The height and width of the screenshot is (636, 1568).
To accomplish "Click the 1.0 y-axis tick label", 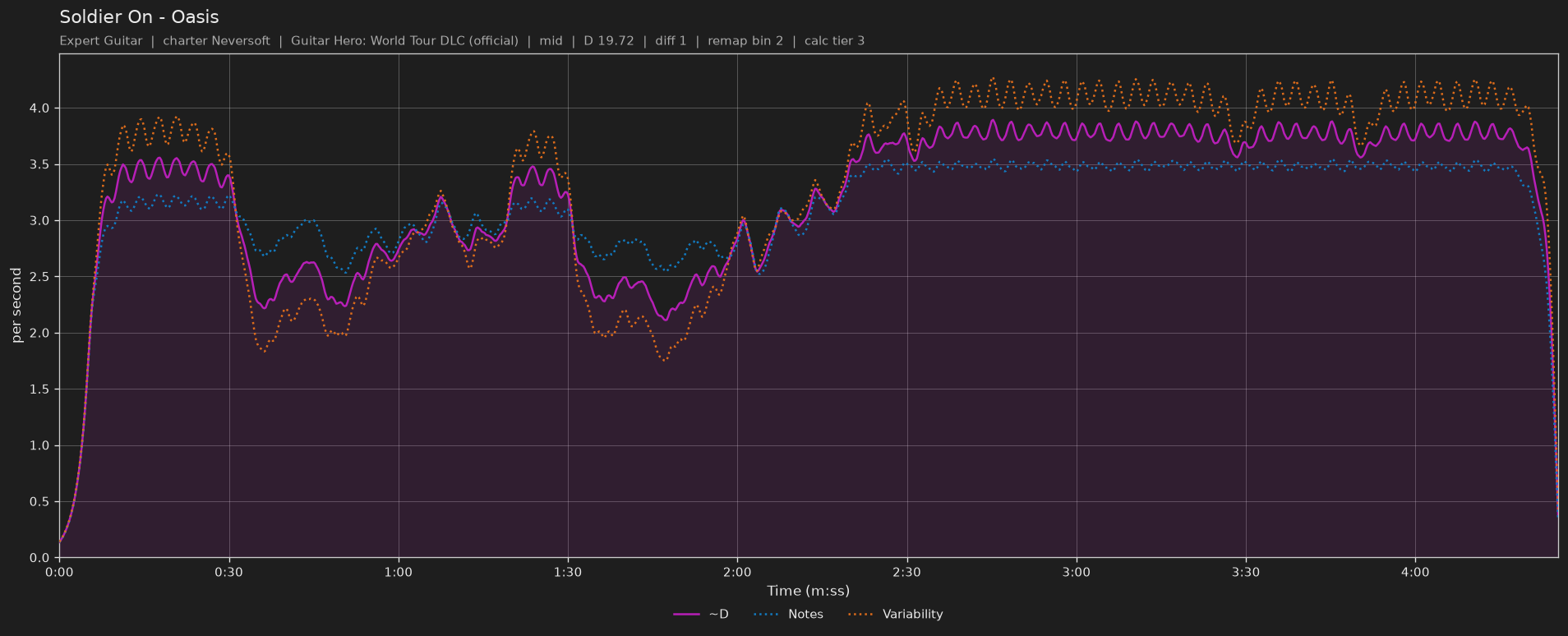I will pyautogui.click(x=39, y=445).
